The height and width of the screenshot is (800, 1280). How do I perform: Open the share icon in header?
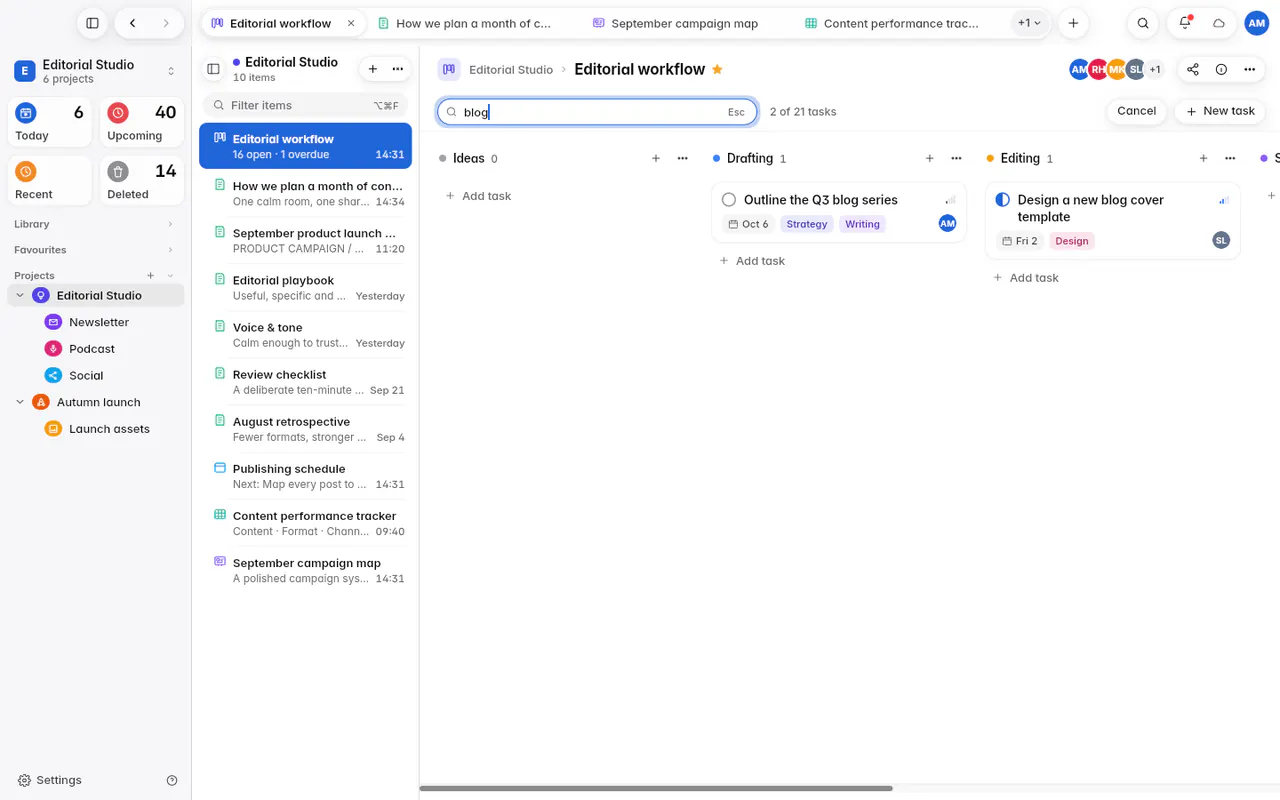tap(1193, 69)
